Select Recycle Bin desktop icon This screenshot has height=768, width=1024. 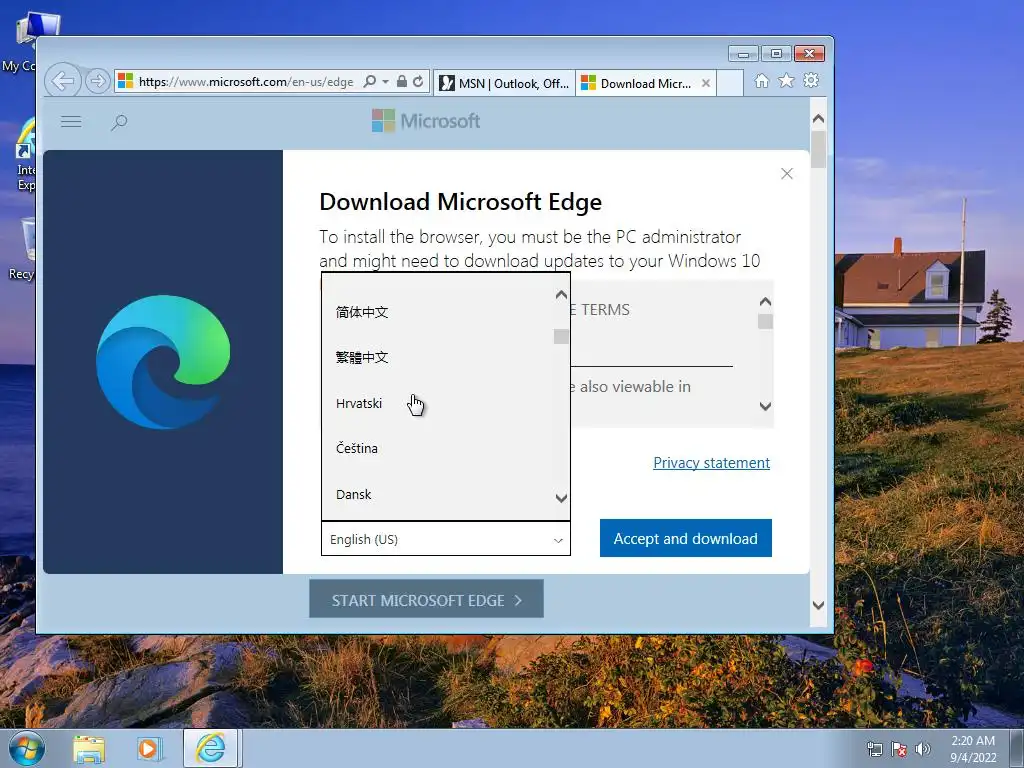point(25,249)
